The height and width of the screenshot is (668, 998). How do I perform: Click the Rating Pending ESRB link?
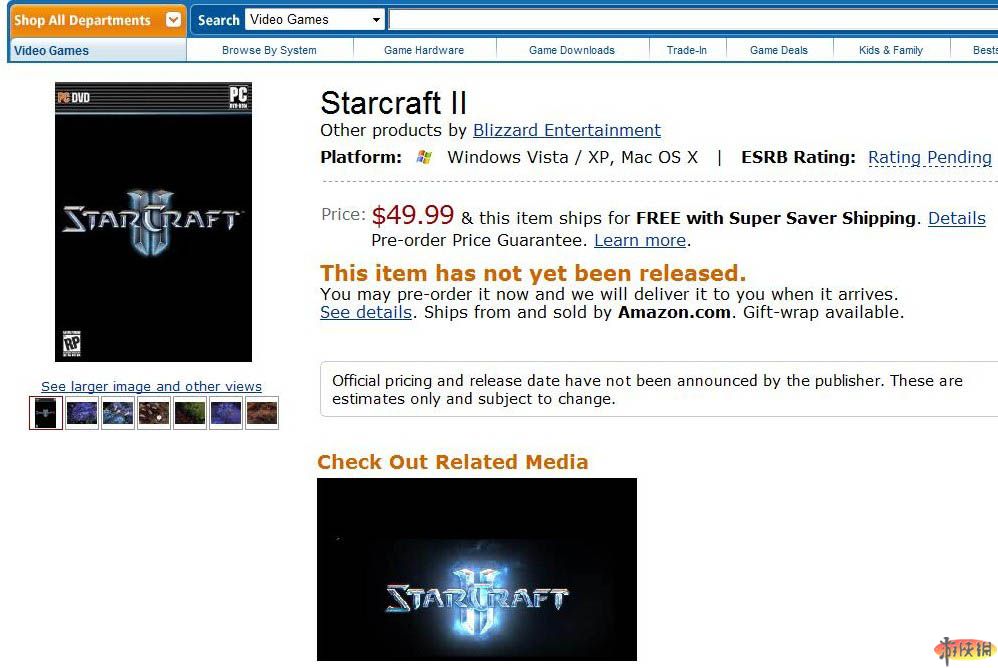pyautogui.click(x=929, y=157)
